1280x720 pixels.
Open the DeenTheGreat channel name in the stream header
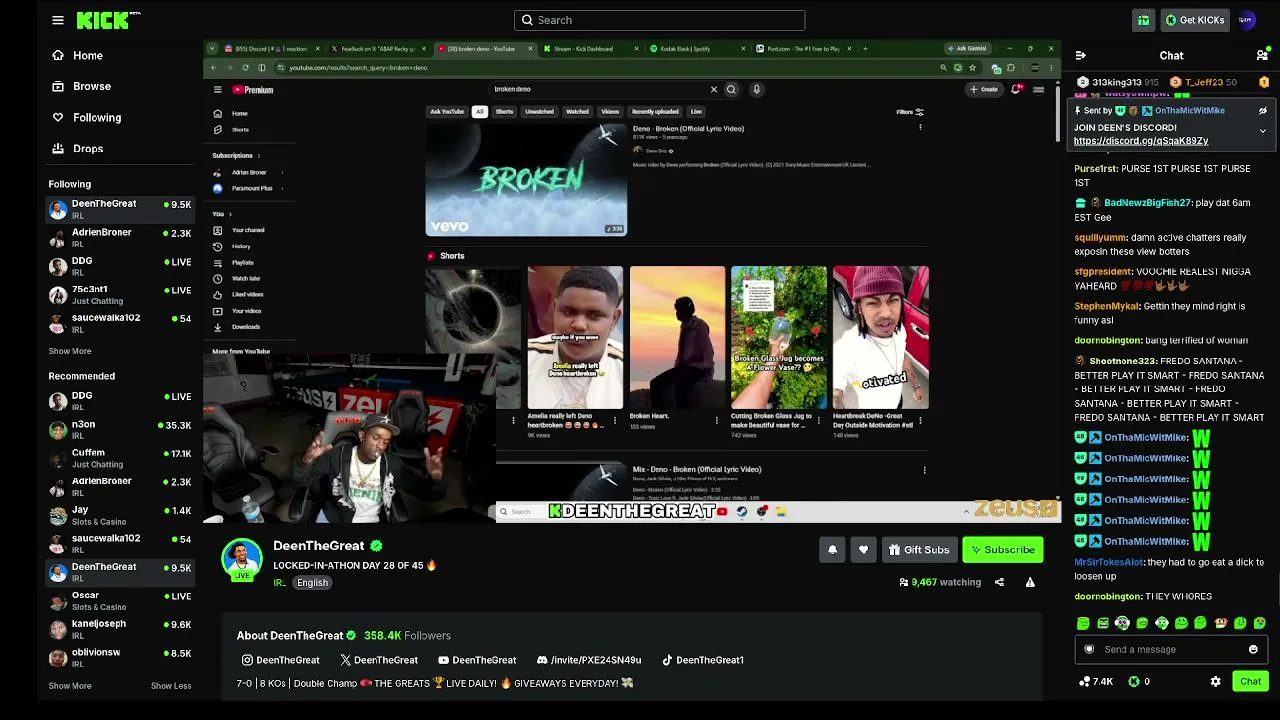(319, 546)
